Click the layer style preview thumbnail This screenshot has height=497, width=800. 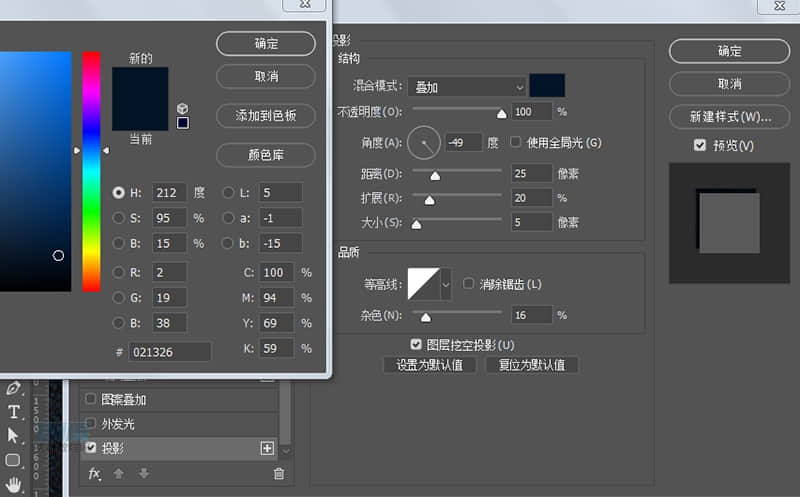(729, 223)
